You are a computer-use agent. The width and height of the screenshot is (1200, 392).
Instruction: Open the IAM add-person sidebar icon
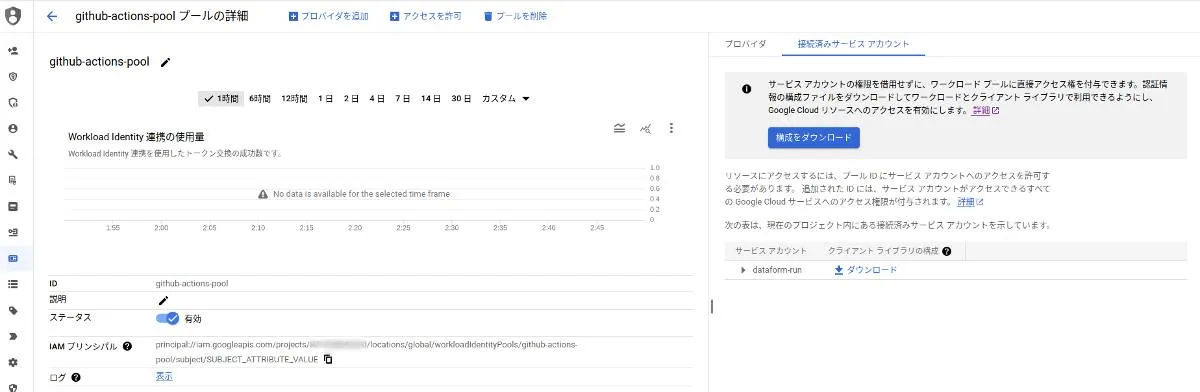point(13,50)
